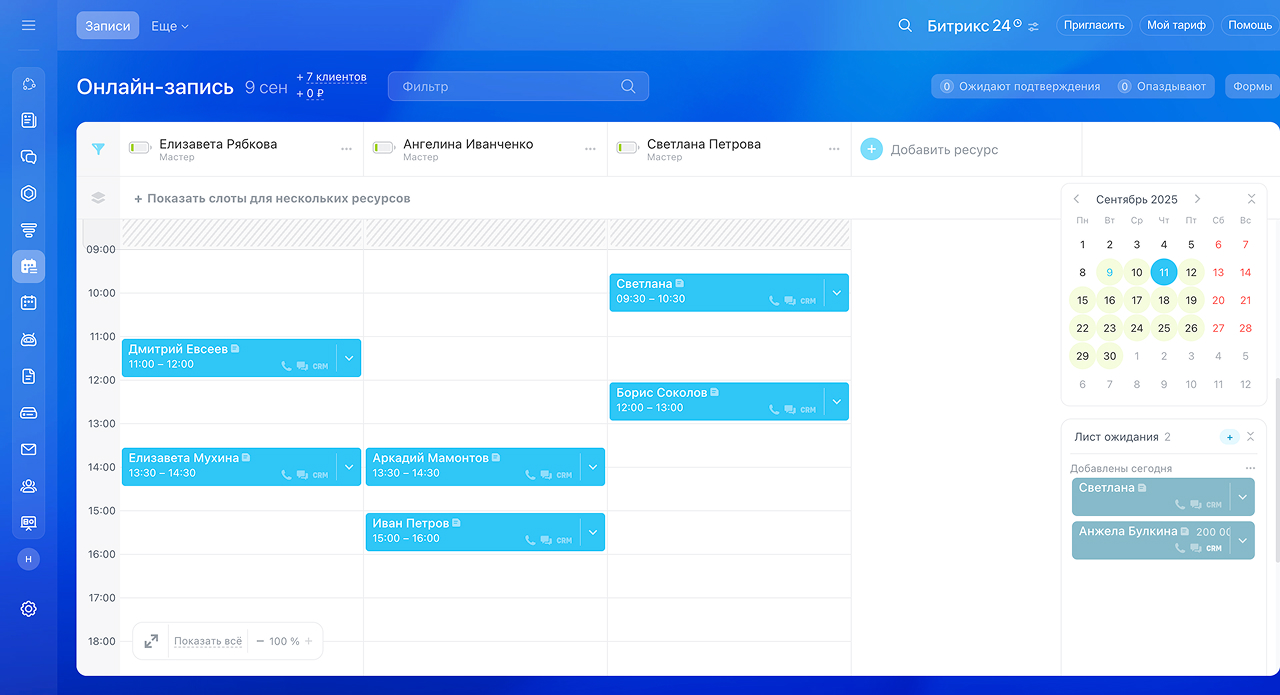
Task: Expand the Еще dropdown menu
Action: [x=170, y=26]
